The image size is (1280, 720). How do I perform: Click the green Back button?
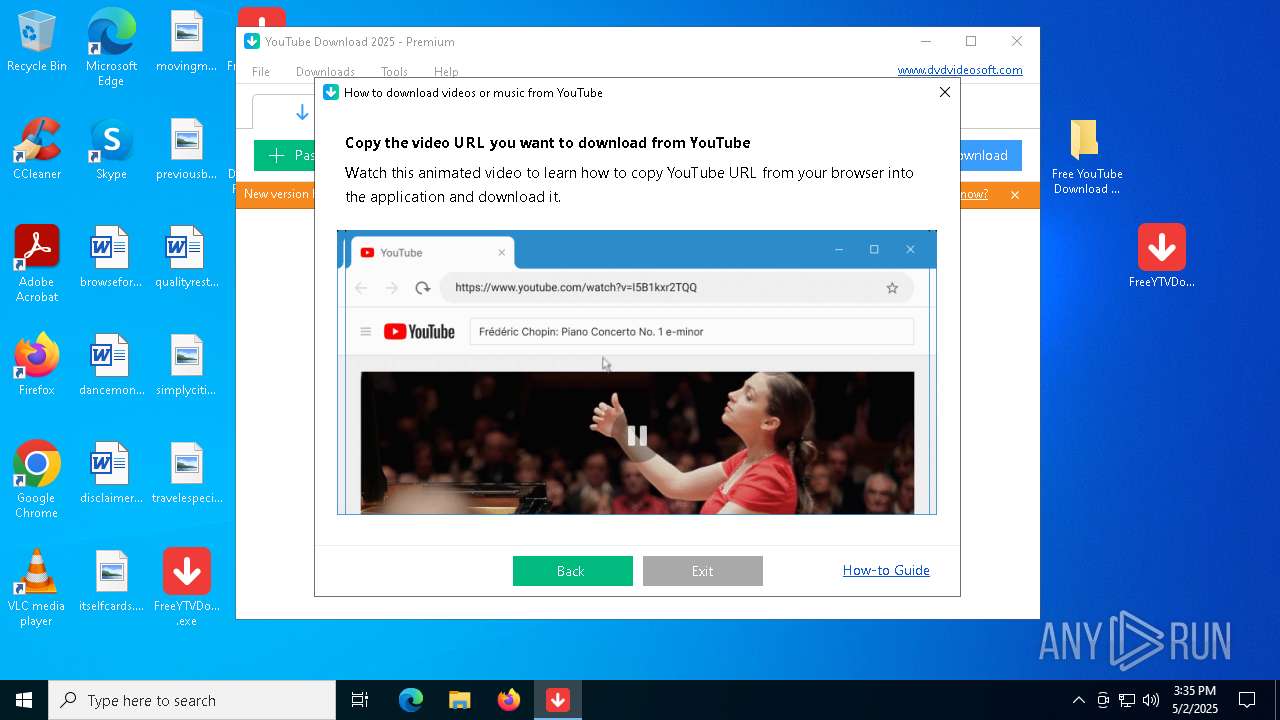tap(572, 571)
